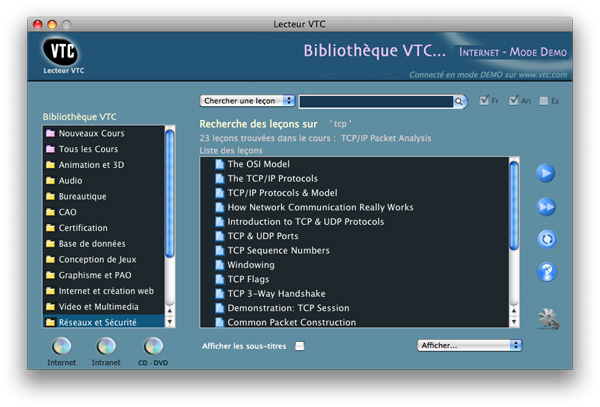Open the Chercher une leçon dropdown
600x407 pixels.
(x=247, y=101)
